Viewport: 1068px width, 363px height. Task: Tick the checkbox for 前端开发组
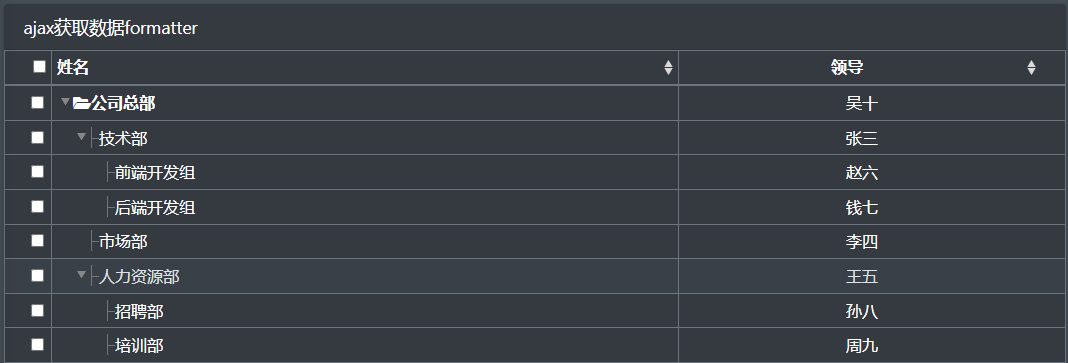pyautogui.click(x=37, y=172)
